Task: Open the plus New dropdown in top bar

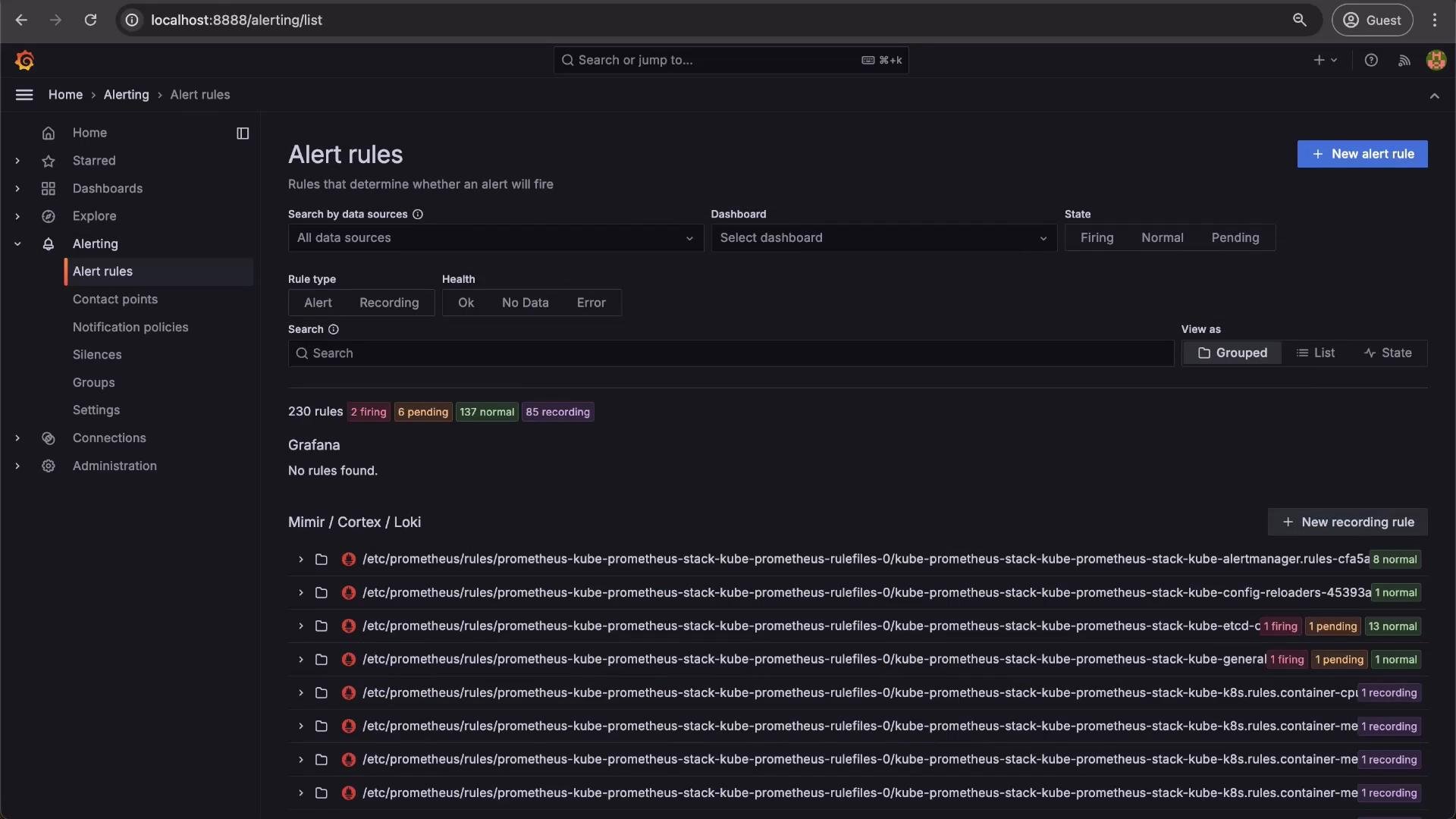Action: click(1325, 60)
